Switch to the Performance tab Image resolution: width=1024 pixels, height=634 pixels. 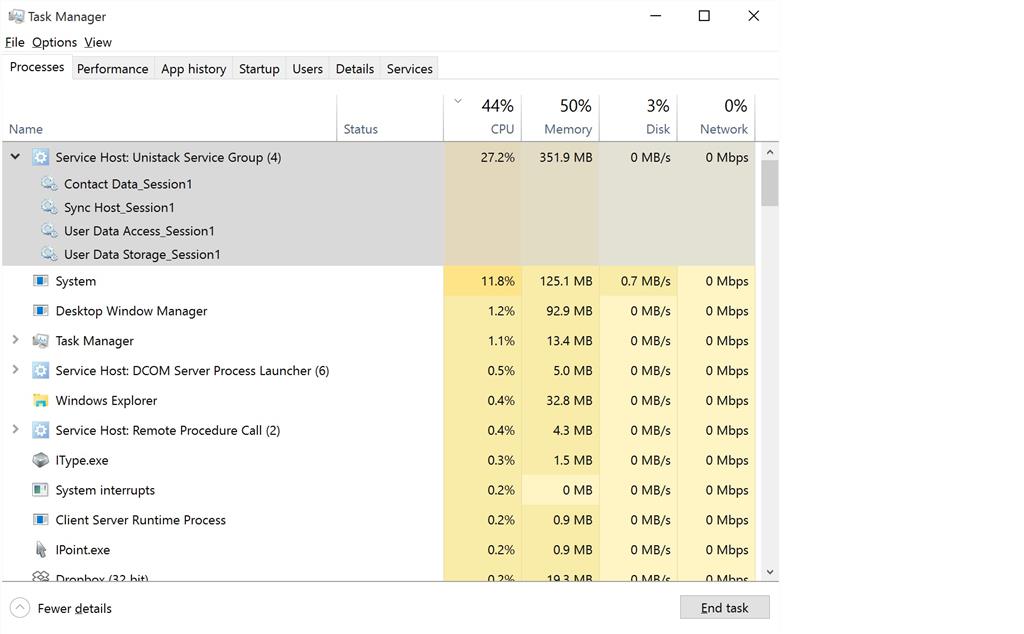coord(112,69)
